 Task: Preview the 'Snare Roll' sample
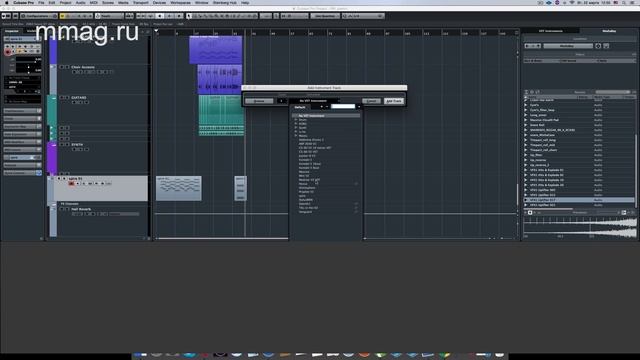click(526, 125)
